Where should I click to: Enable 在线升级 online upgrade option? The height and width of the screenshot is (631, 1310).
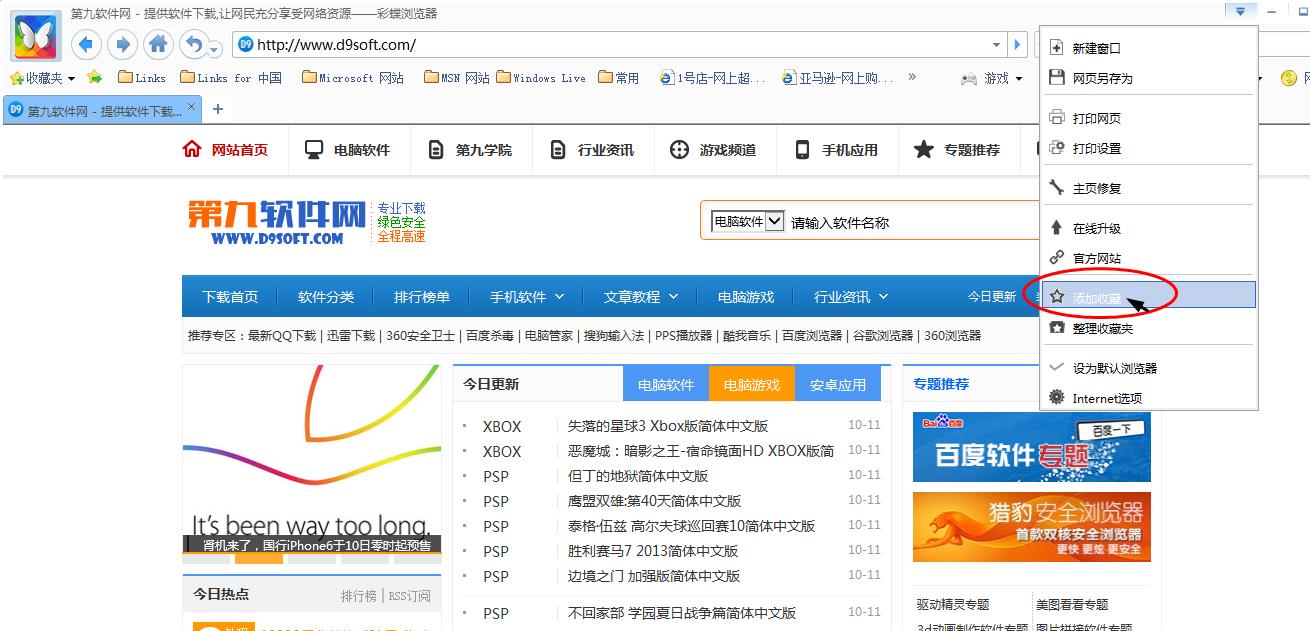[x=1094, y=227]
